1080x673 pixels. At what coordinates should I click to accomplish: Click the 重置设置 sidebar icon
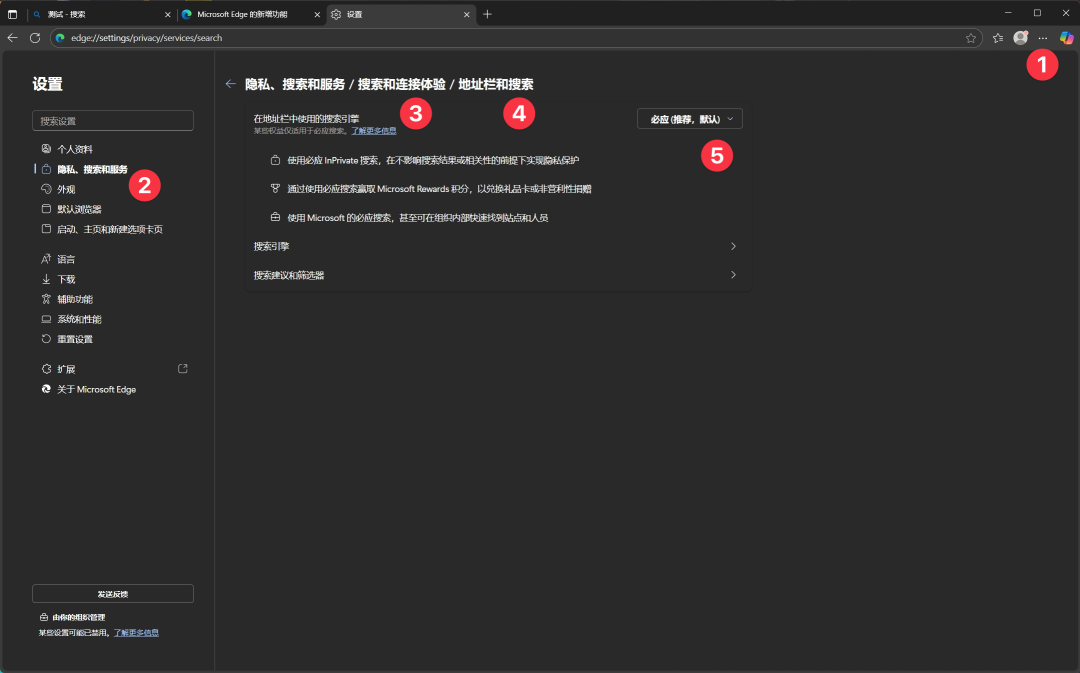pyautogui.click(x=46, y=339)
